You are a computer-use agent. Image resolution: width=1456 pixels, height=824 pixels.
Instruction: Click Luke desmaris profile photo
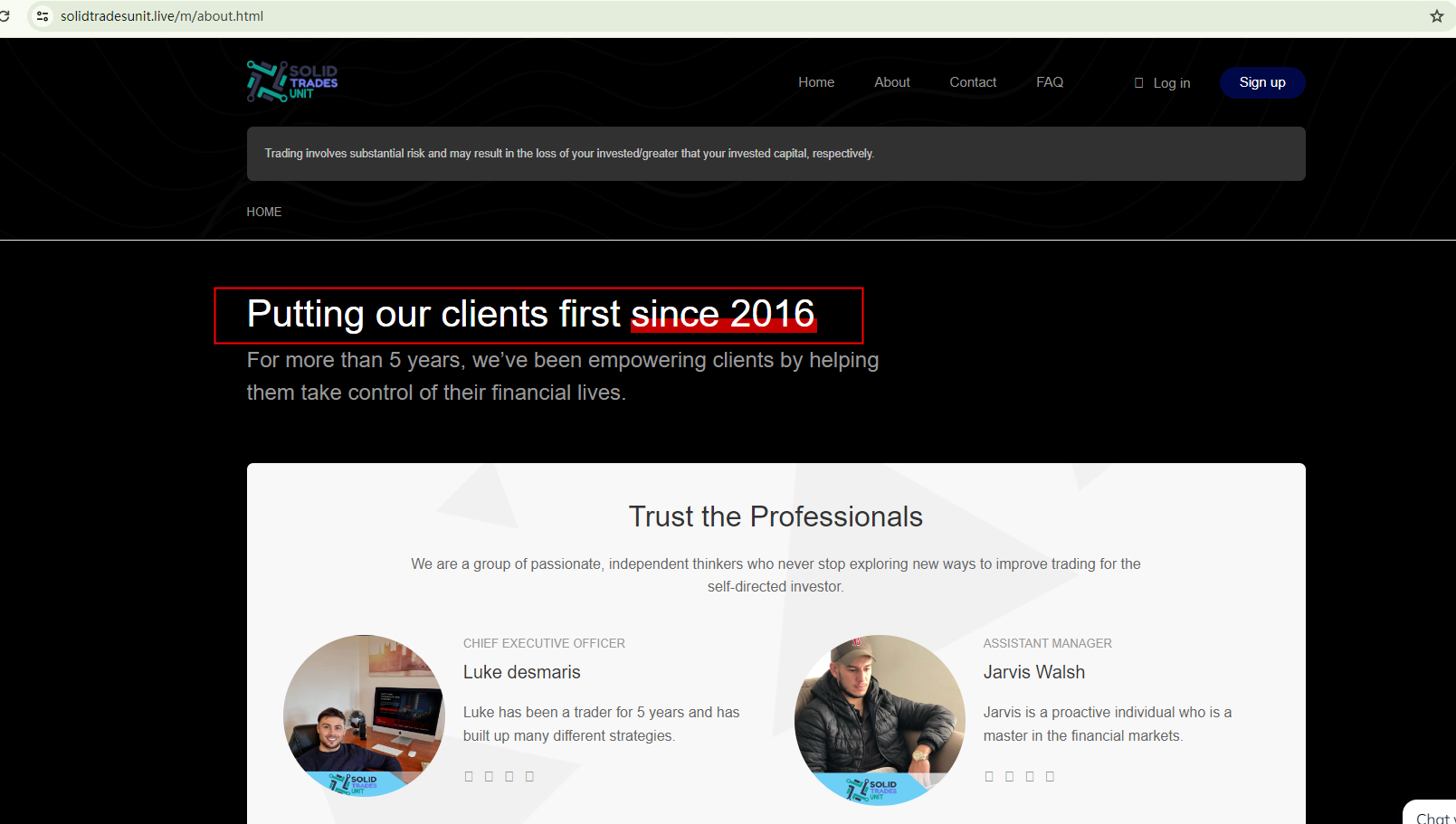coord(364,715)
